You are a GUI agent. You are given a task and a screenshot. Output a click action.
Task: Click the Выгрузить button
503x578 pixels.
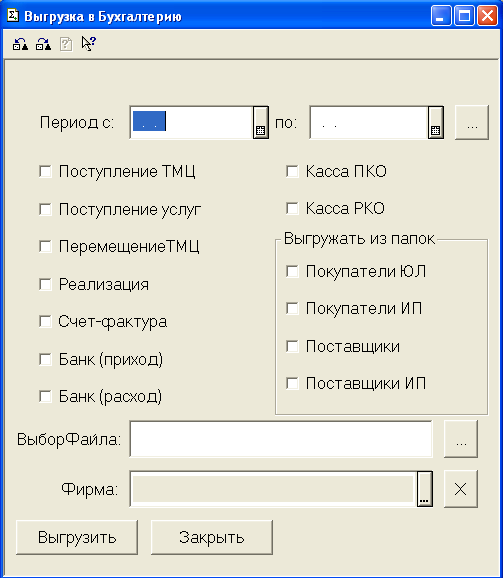(77, 537)
